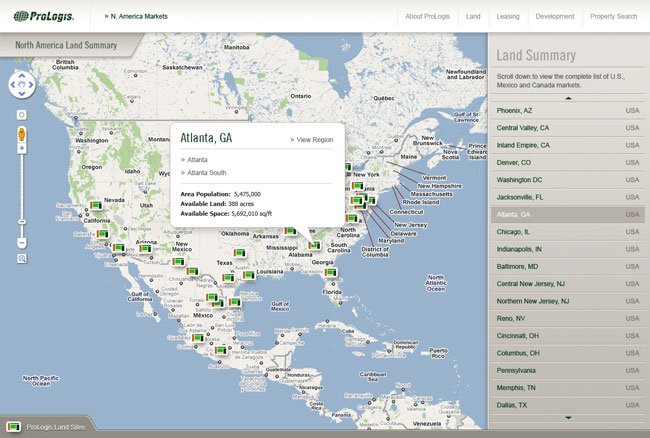This screenshot has width=650, height=438.
Task: Select Columbus, OH in the market list
Action: (568, 353)
